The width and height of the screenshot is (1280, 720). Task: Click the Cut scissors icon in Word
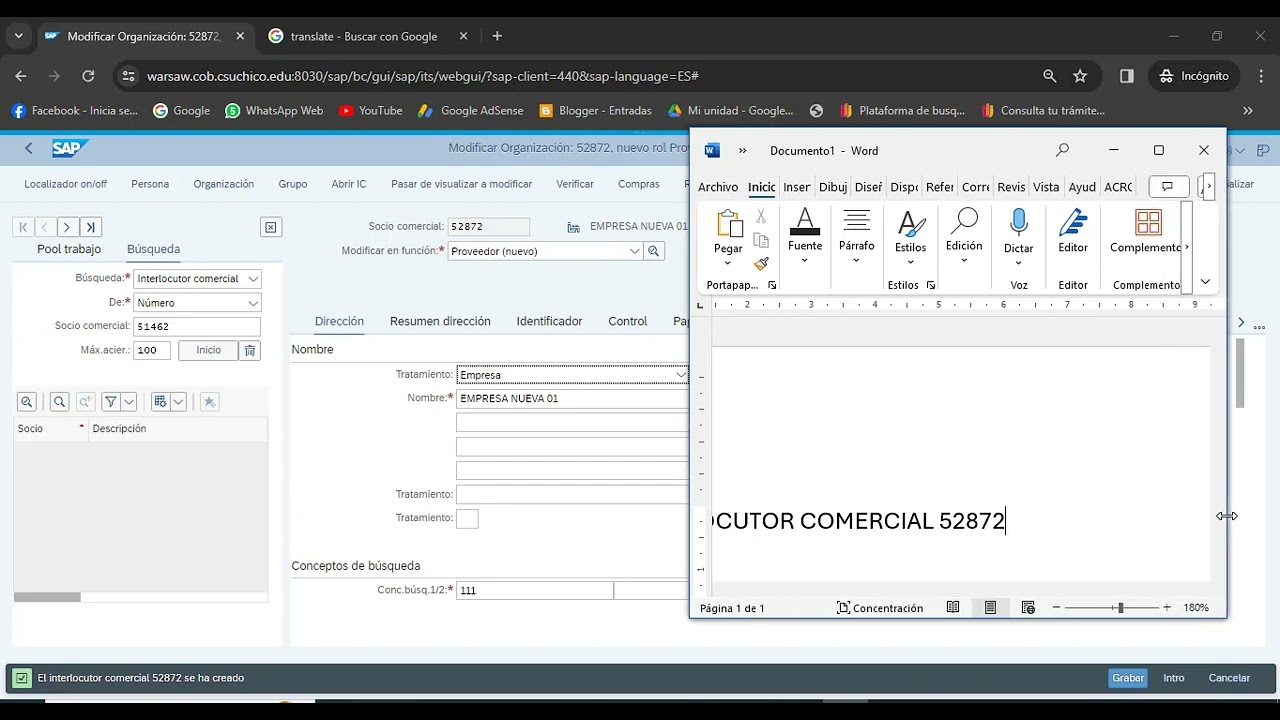pos(761,216)
